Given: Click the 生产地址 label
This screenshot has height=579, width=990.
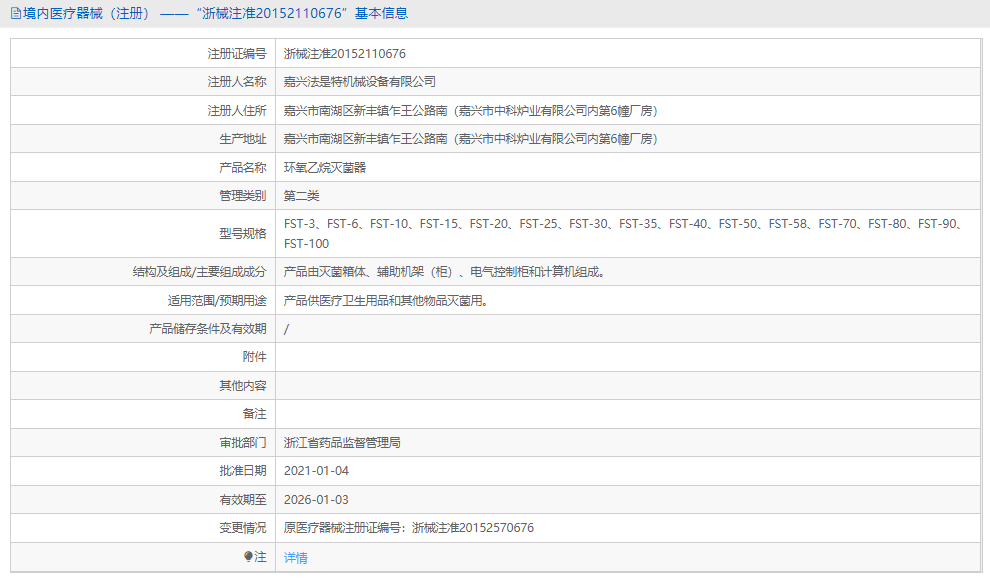Looking at the screenshot, I should (243, 139).
